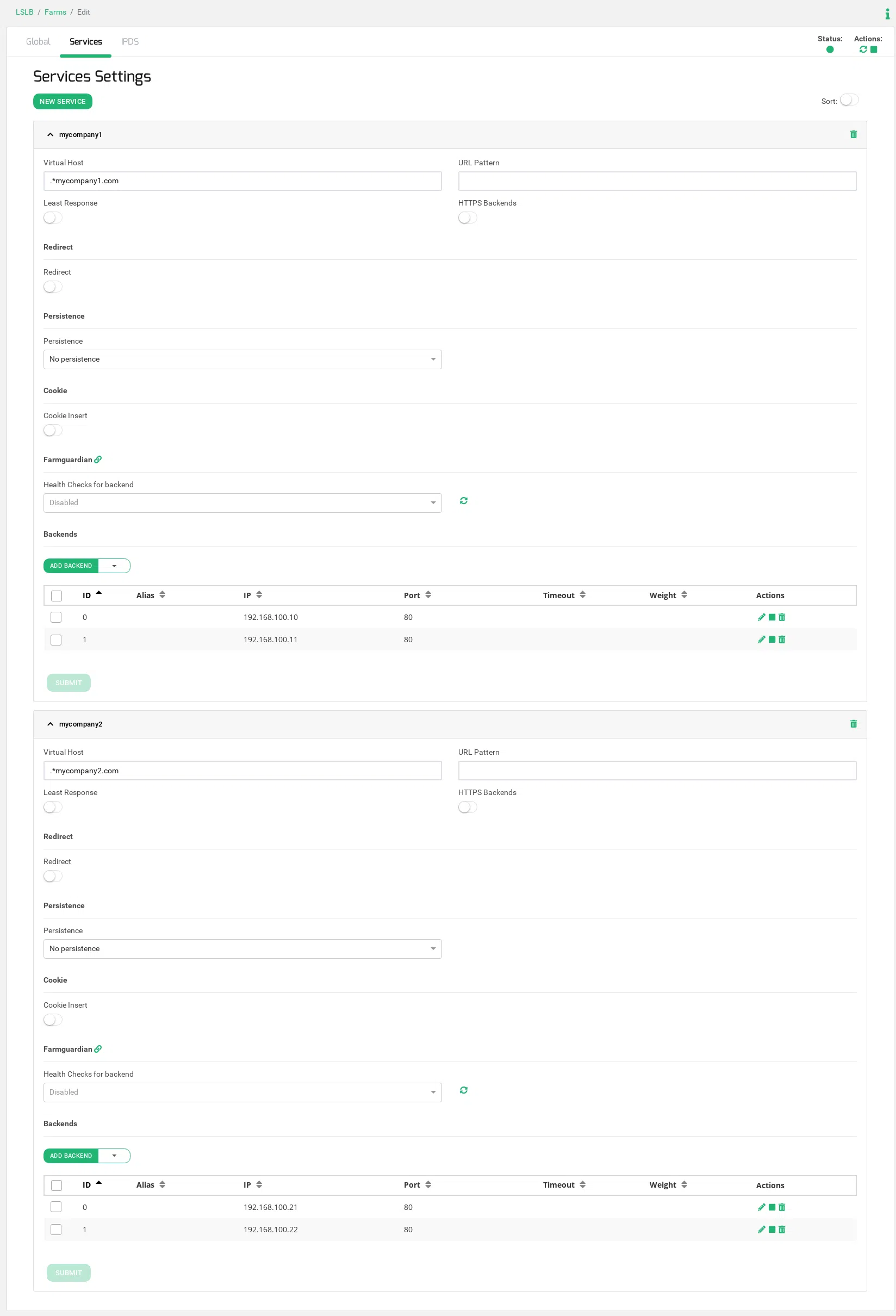Open Farmguardian link icon in mycompany2
Screen dimensions: 896x1316
click(98, 1049)
